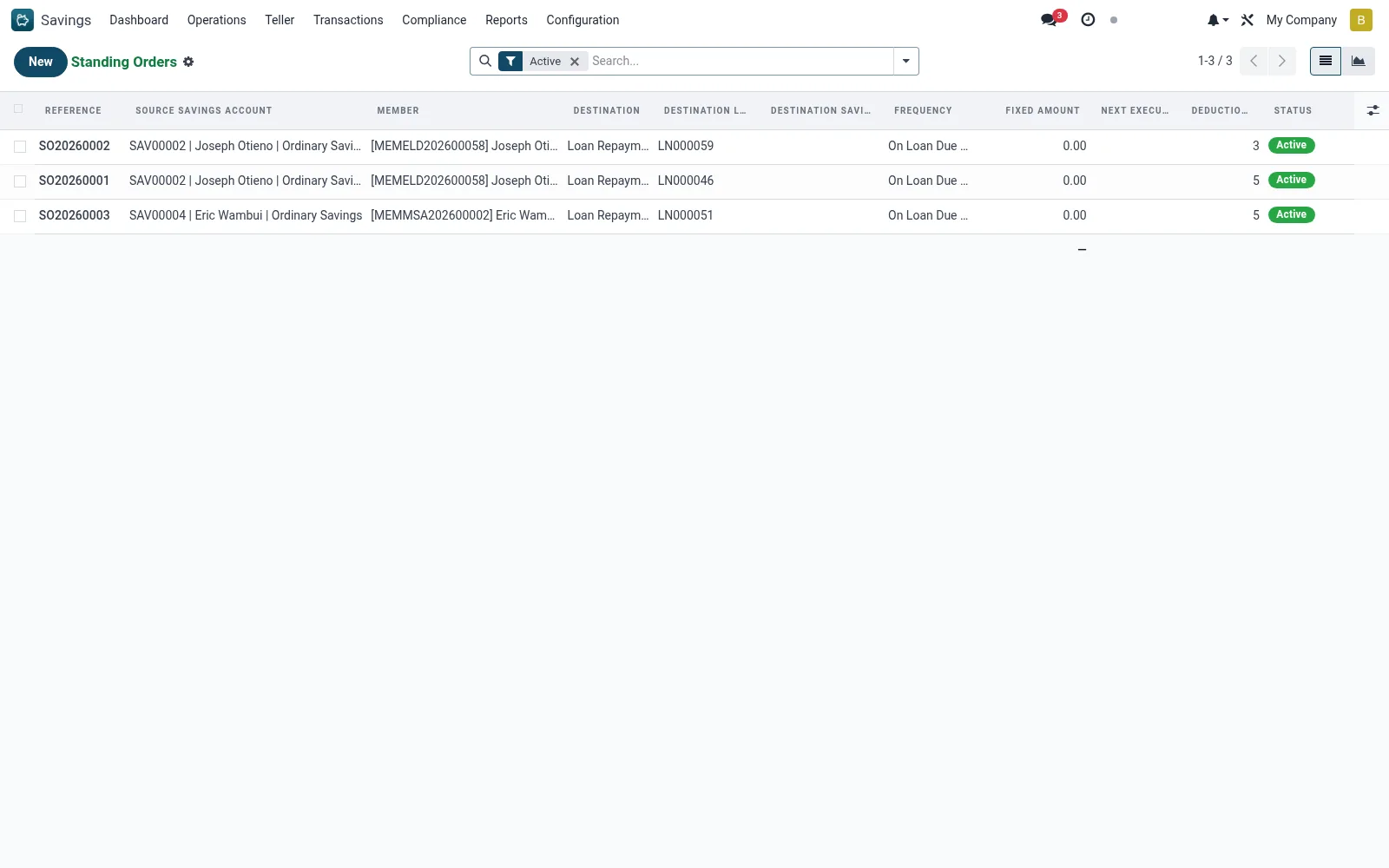
Task: Open the notifications bell dropdown
Action: (1218, 20)
